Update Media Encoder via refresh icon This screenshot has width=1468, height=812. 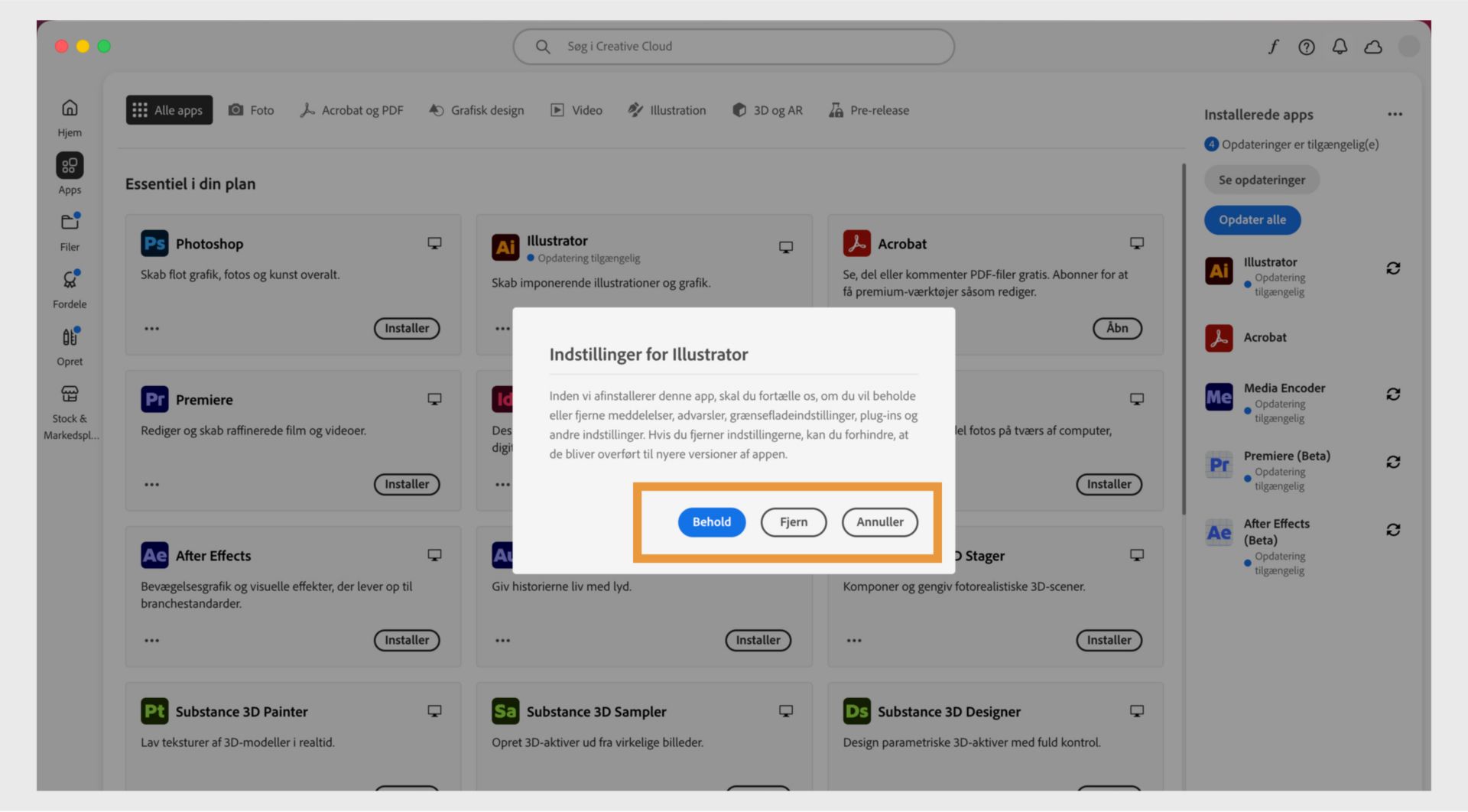(1393, 394)
